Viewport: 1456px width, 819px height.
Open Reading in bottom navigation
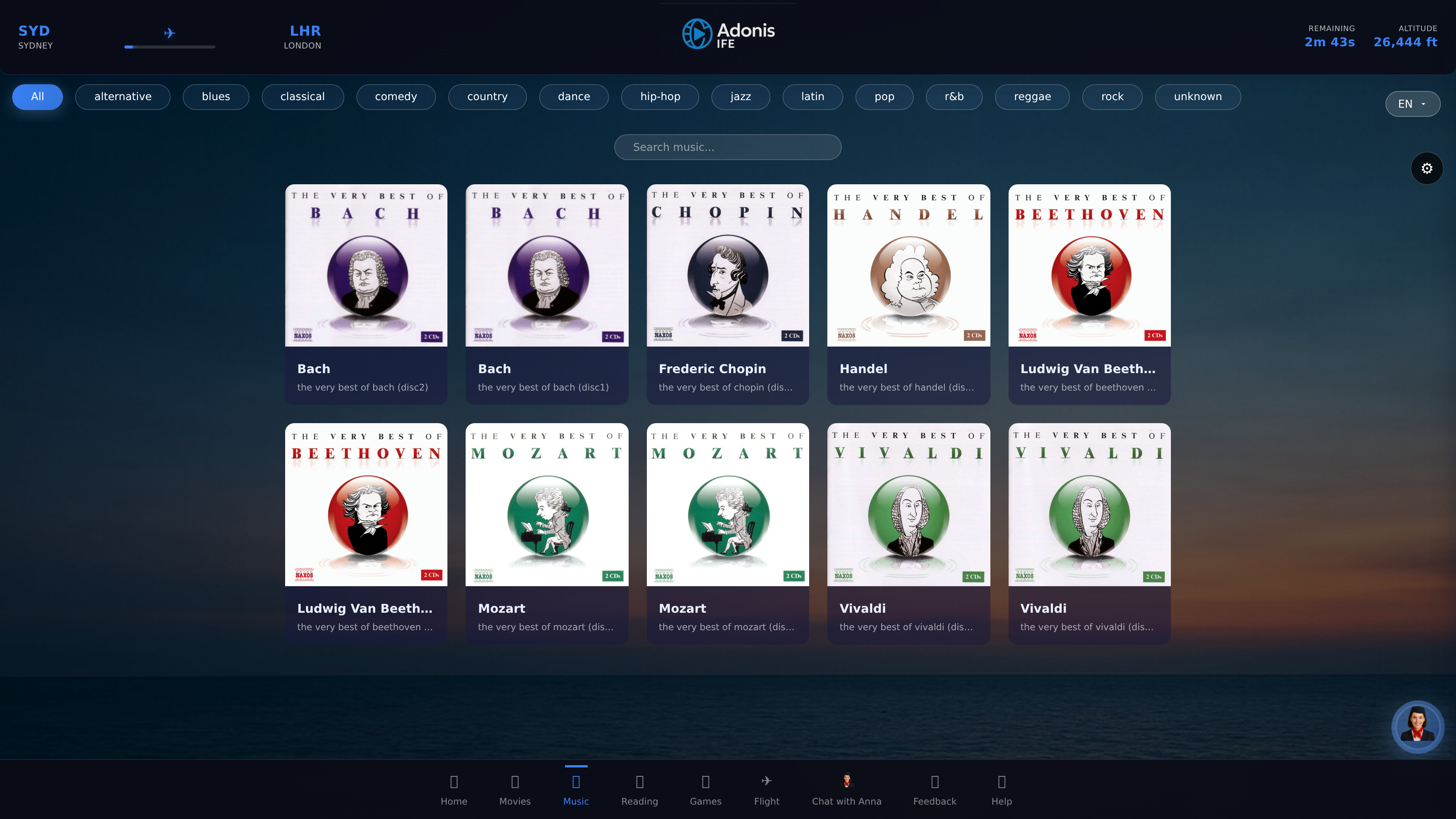[x=639, y=789]
